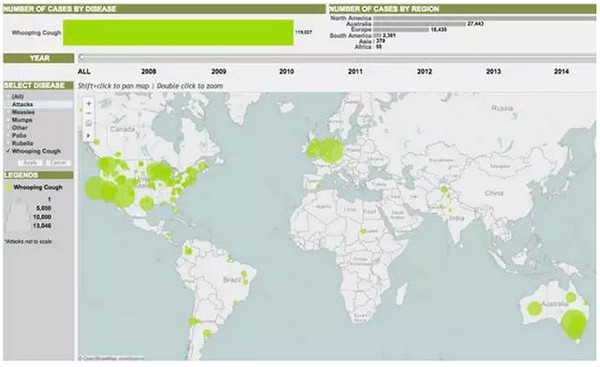
Task: Click the Russia label on the map
Action: 502,108
